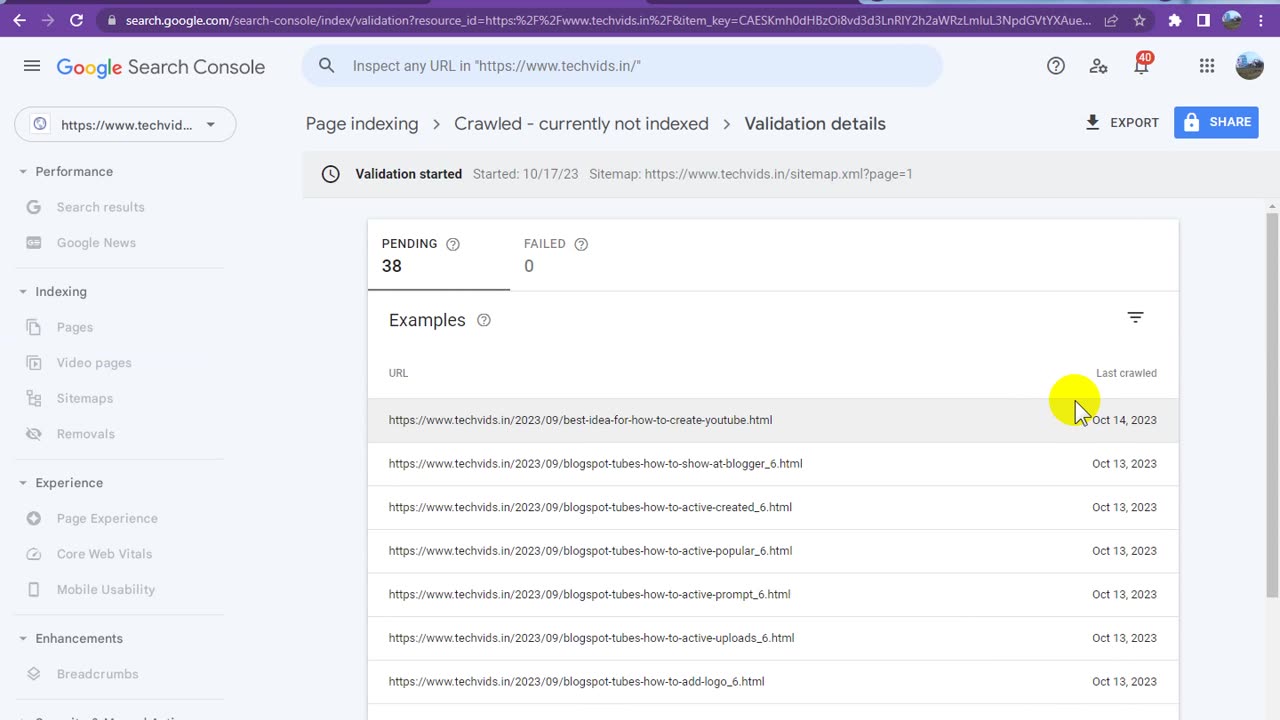Select the how-to-add-logo_6 URL row
This screenshot has width=1280, height=720.
pos(773,682)
